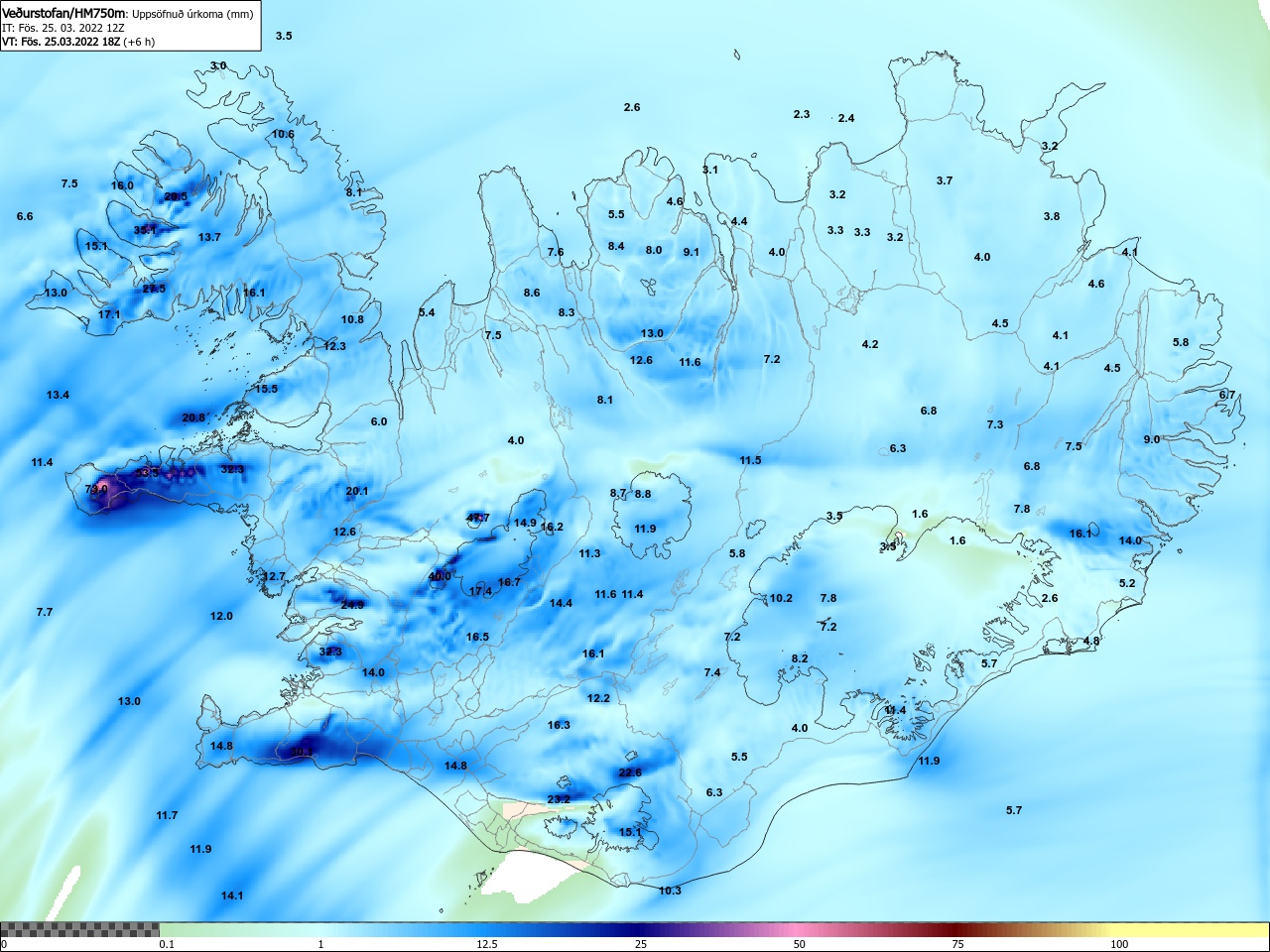Click the precipitation value 10.6
This screenshot has width=1270, height=952.
(x=283, y=135)
